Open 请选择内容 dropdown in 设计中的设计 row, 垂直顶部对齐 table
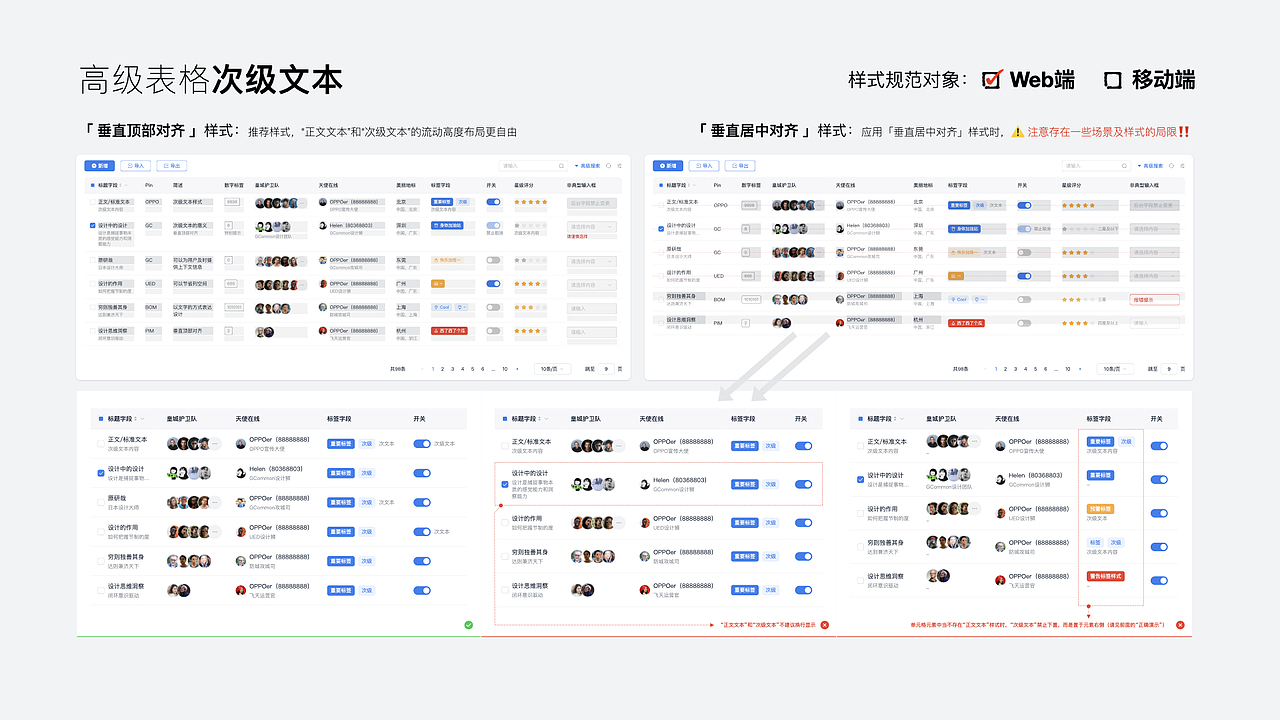The image size is (1280, 720). (592, 227)
